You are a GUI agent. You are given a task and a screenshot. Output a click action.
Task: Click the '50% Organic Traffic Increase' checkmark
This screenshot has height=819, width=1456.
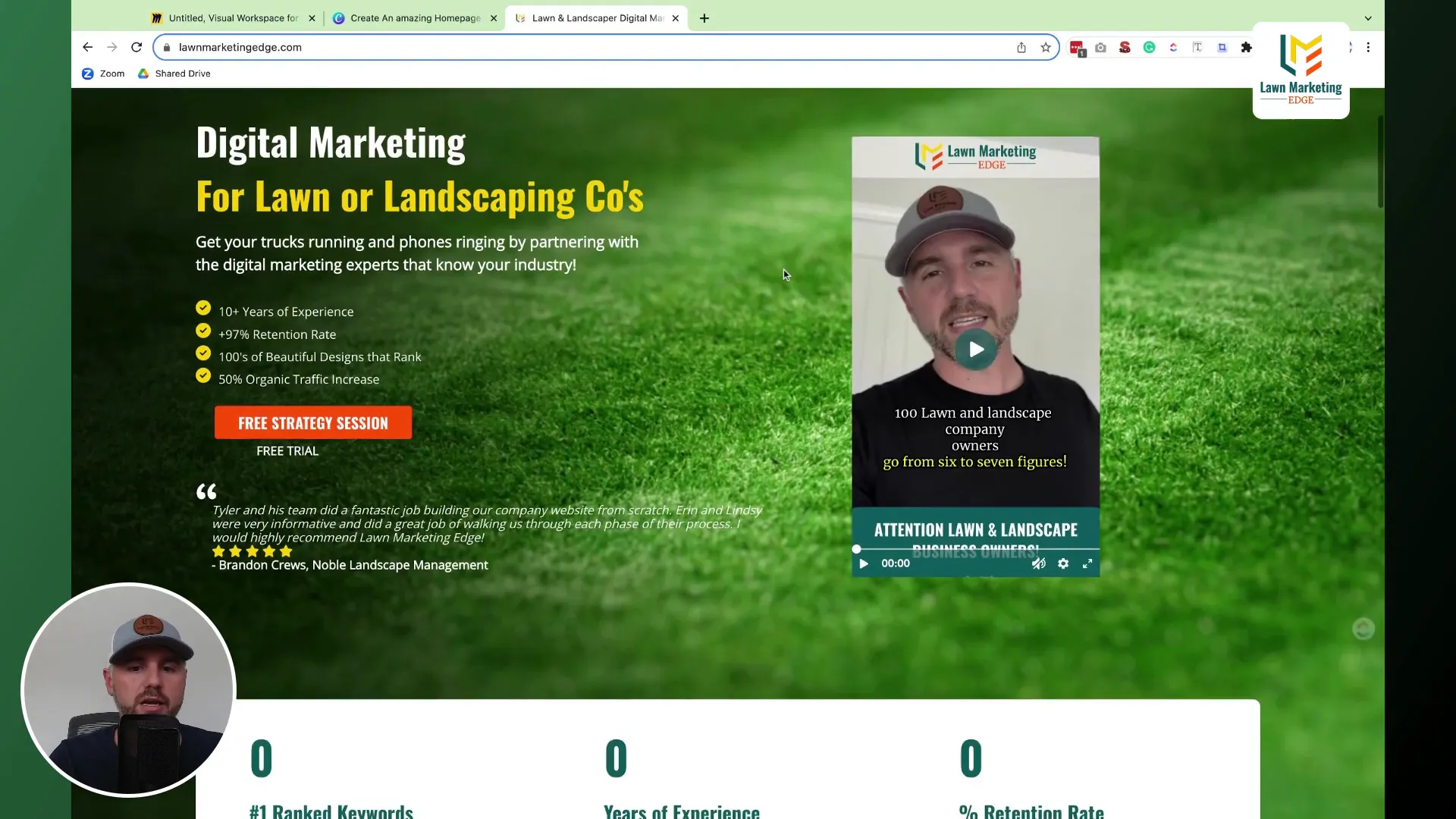click(203, 375)
